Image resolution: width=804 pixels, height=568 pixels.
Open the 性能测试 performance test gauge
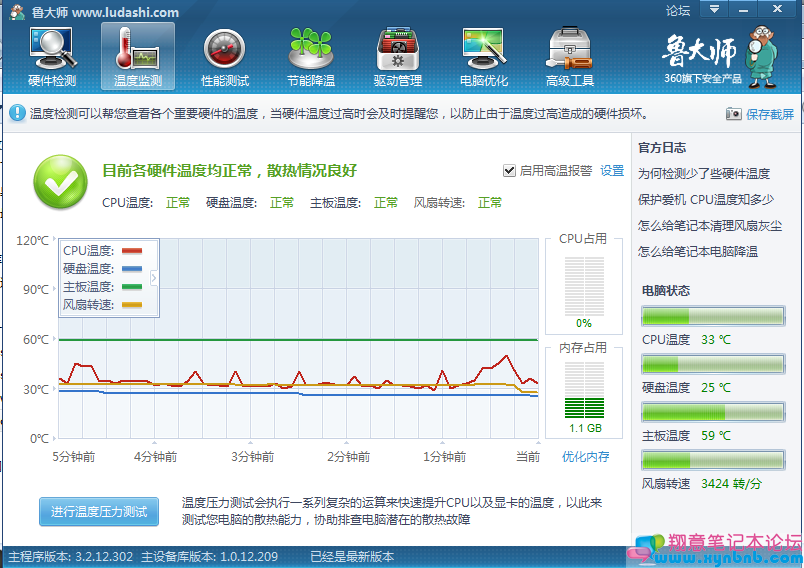click(225, 56)
